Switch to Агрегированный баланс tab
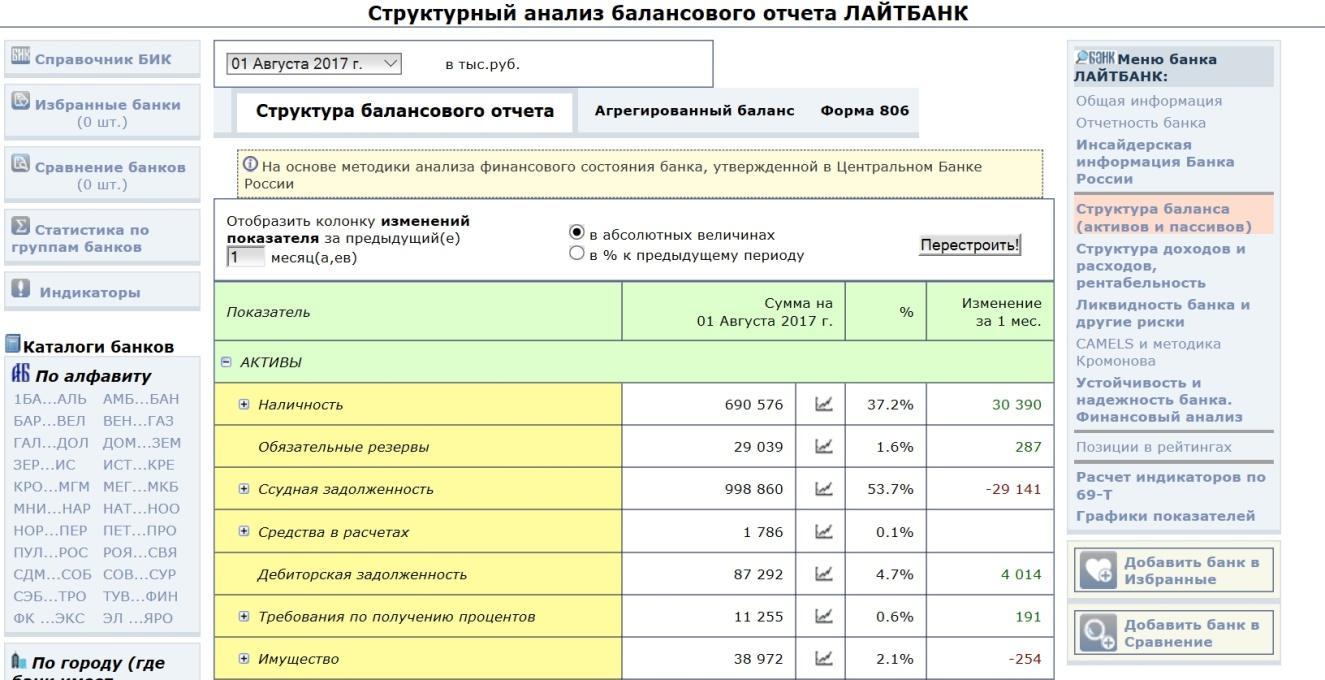 click(x=694, y=111)
